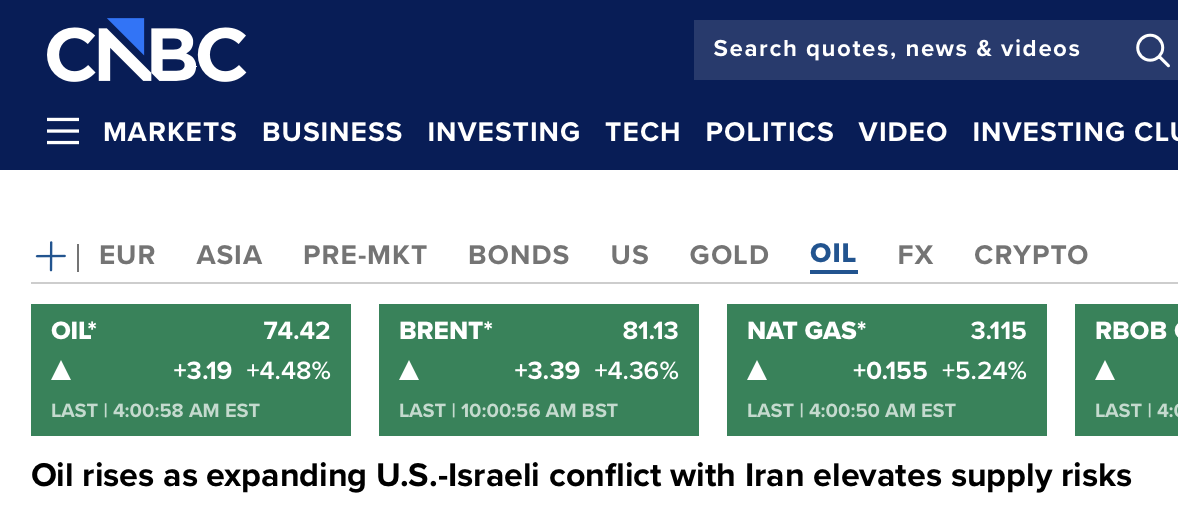Screen dimensions: 1178x526
Task: Click the up arrow in OIL card
Action: coord(61,371)
